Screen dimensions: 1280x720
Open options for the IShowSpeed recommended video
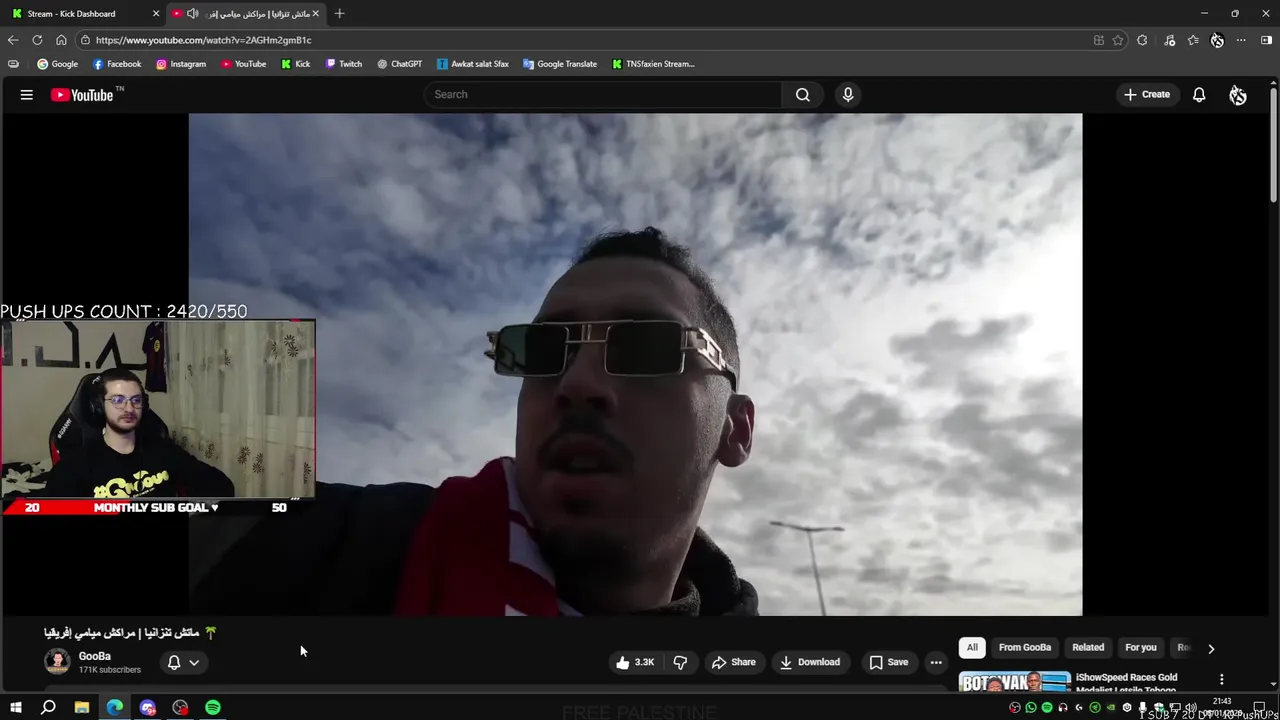1221,680
